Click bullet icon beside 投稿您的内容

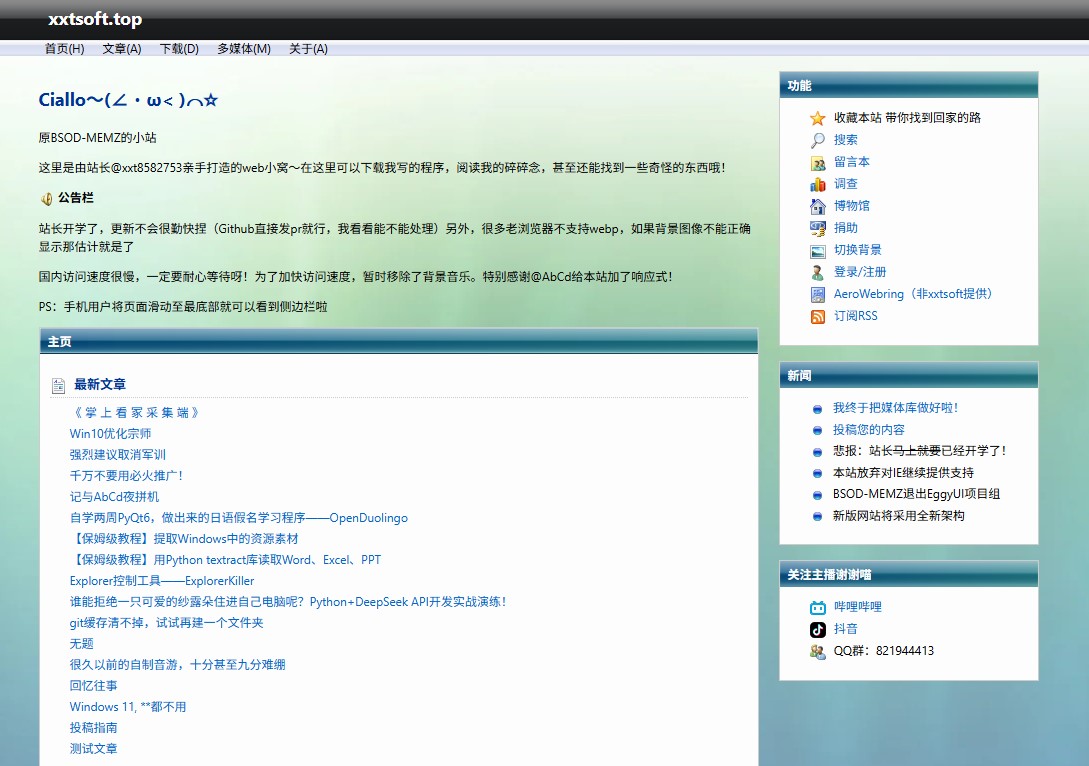click(x=817, y=431)
